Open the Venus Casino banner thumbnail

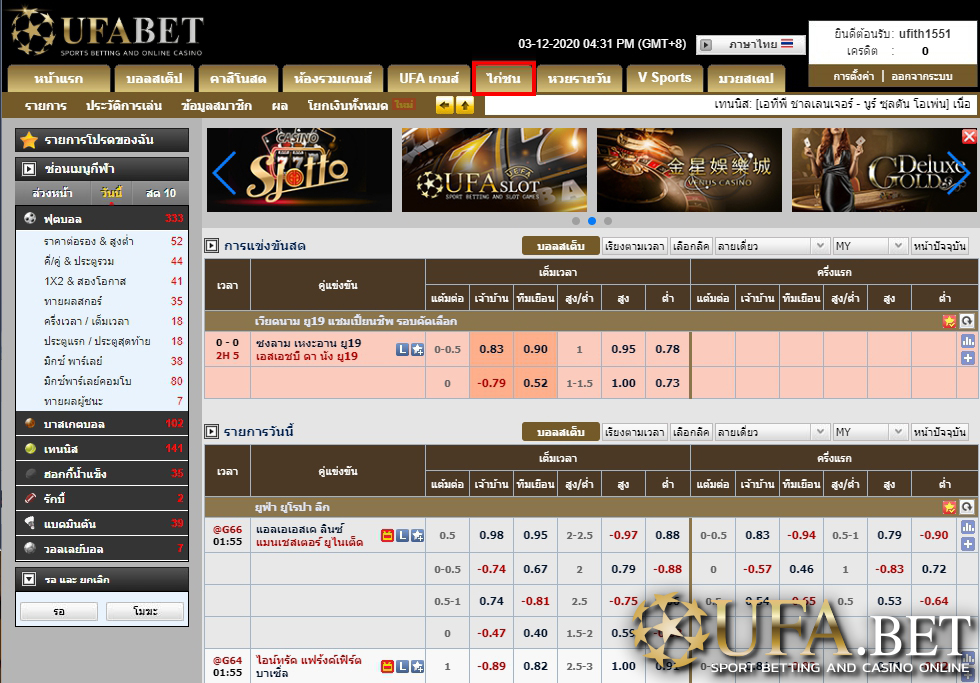[689, 170]
